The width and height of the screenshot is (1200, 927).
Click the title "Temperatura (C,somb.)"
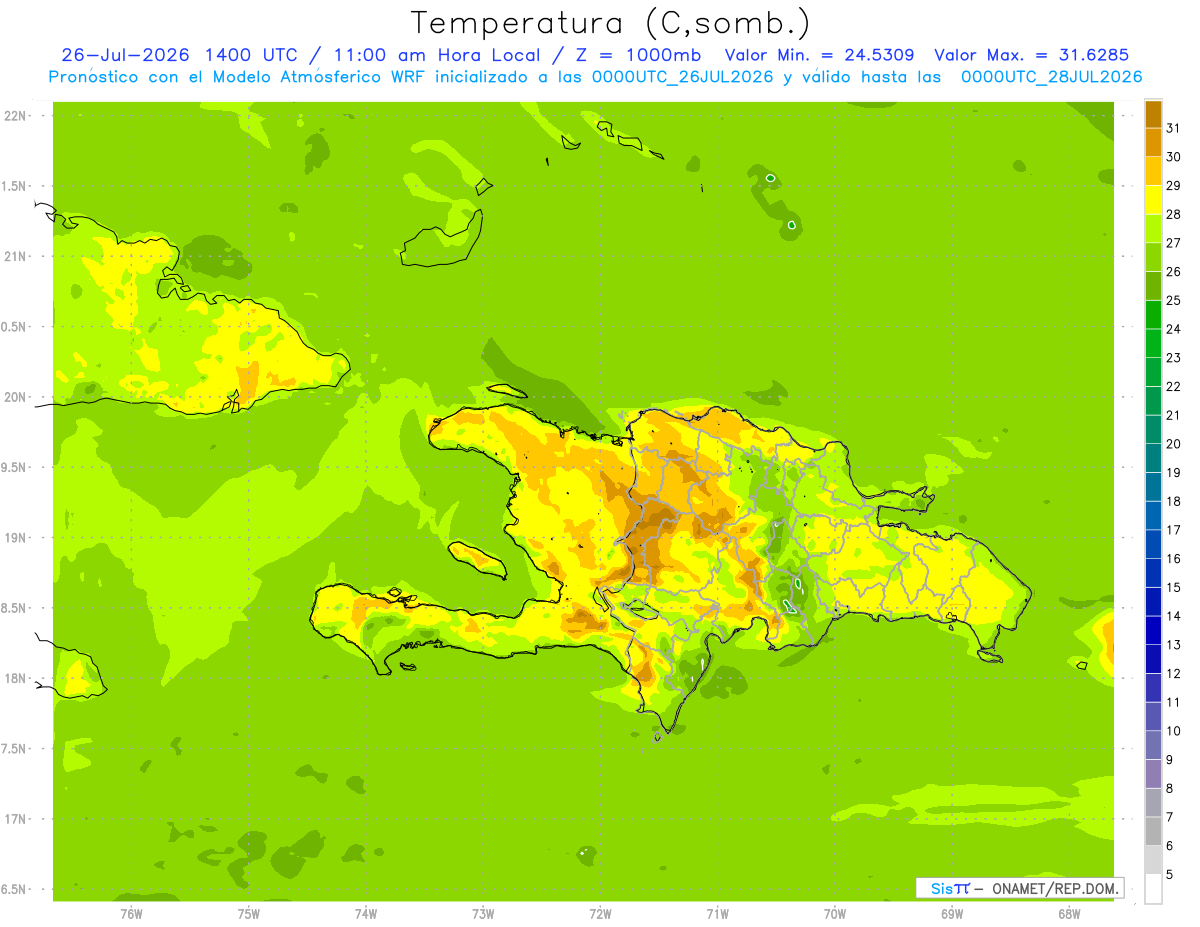[610, 23]
